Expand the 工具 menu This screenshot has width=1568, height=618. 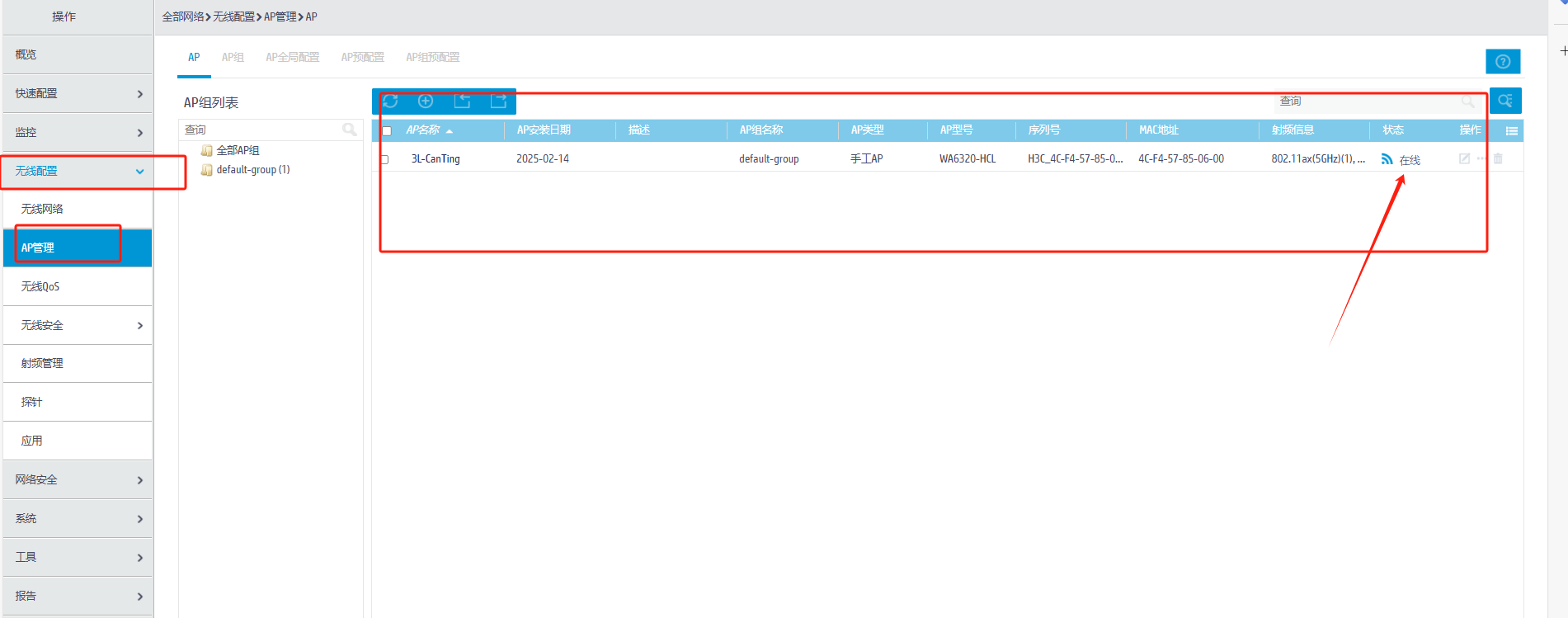tap(78, 557)
